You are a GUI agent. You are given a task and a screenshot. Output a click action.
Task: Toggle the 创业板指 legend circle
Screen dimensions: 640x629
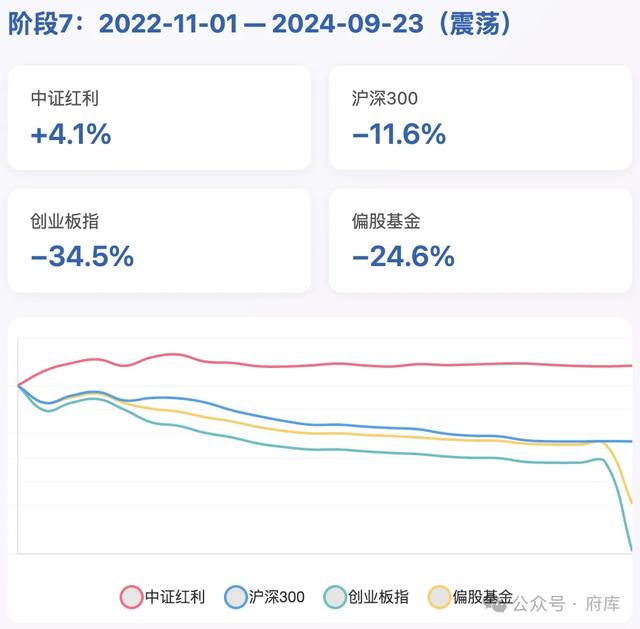tap(335, 597)
